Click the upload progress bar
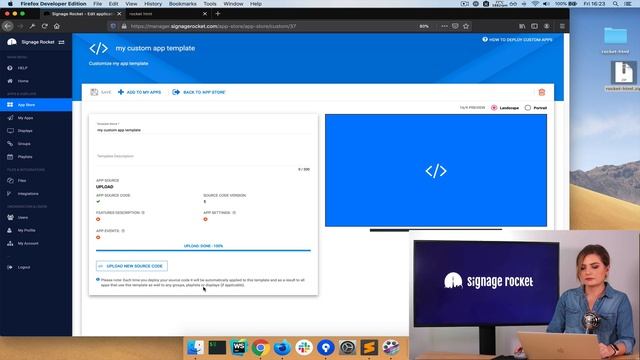640x360 pixels. (x=203, y=250)
